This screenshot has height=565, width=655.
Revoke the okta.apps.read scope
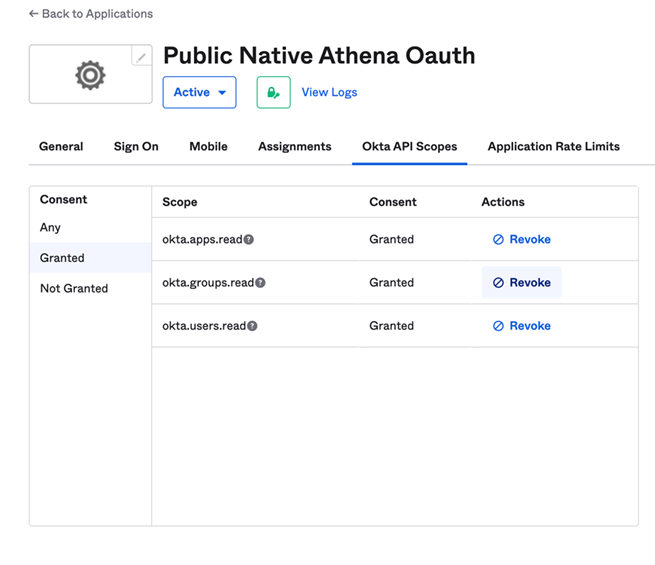tap(522, 240)
